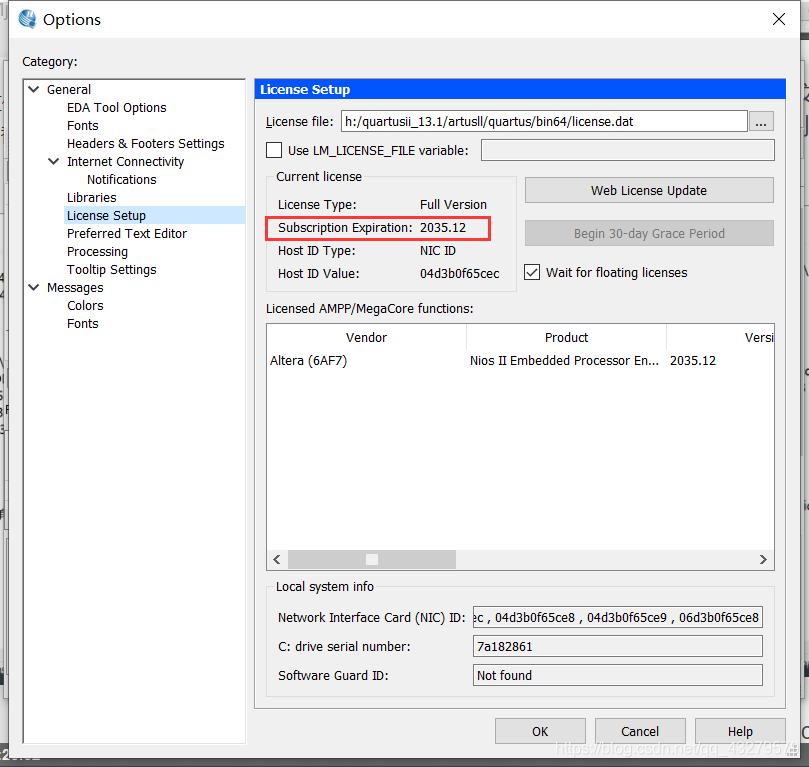The width and height of the screenshot is (809, 767).
Task: Open Tooltip Settings category
Action: tap(111, 270)
